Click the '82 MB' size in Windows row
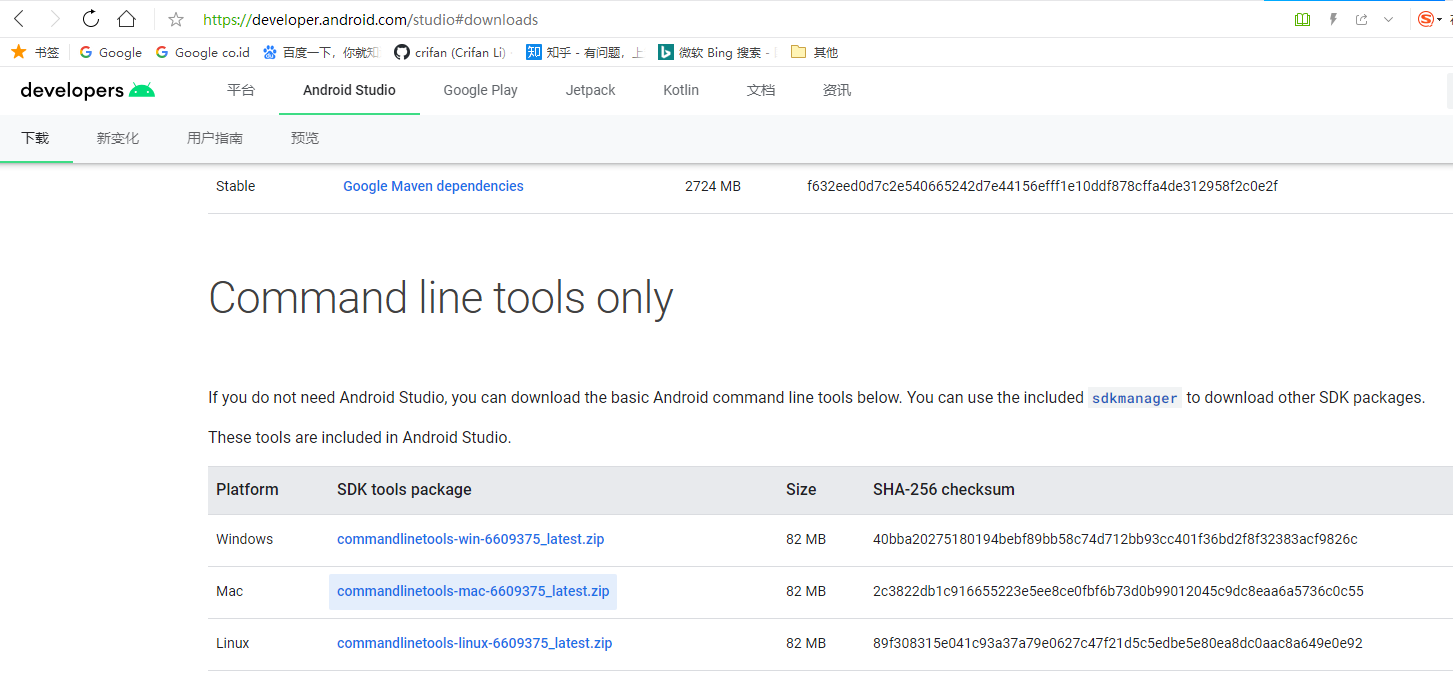 point(806,539)
